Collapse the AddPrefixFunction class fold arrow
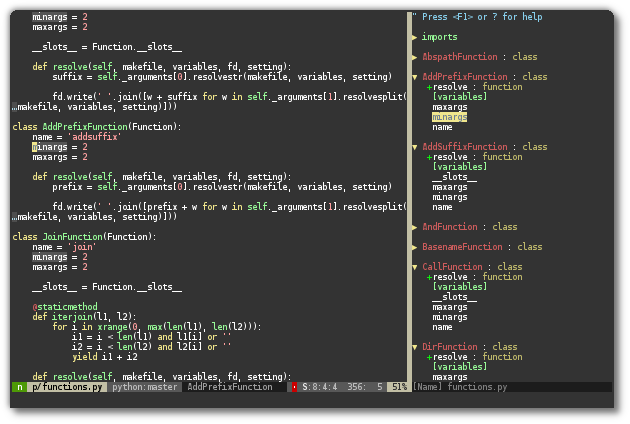Viewport: 630px width, 424px height. pyautogui.click(x=415, y=77)
